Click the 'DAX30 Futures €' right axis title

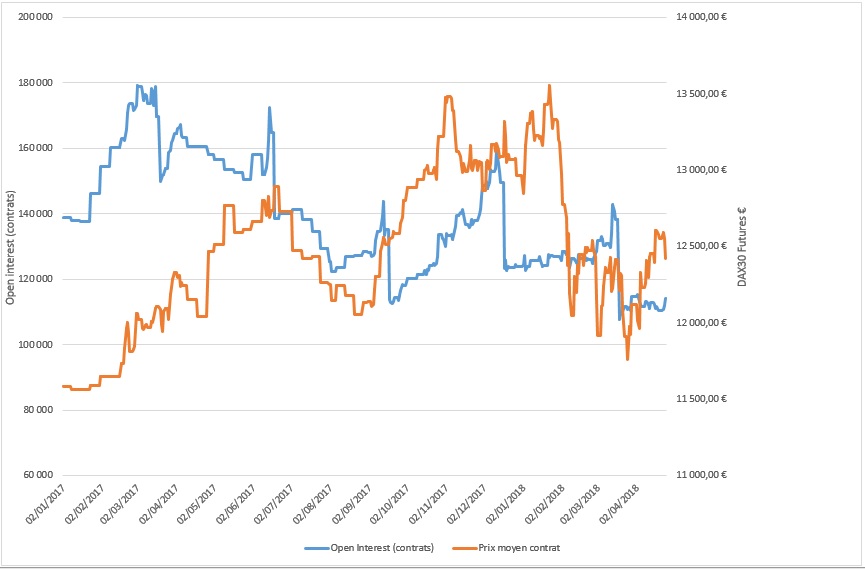pyautogui.click(x=742, y=247)
